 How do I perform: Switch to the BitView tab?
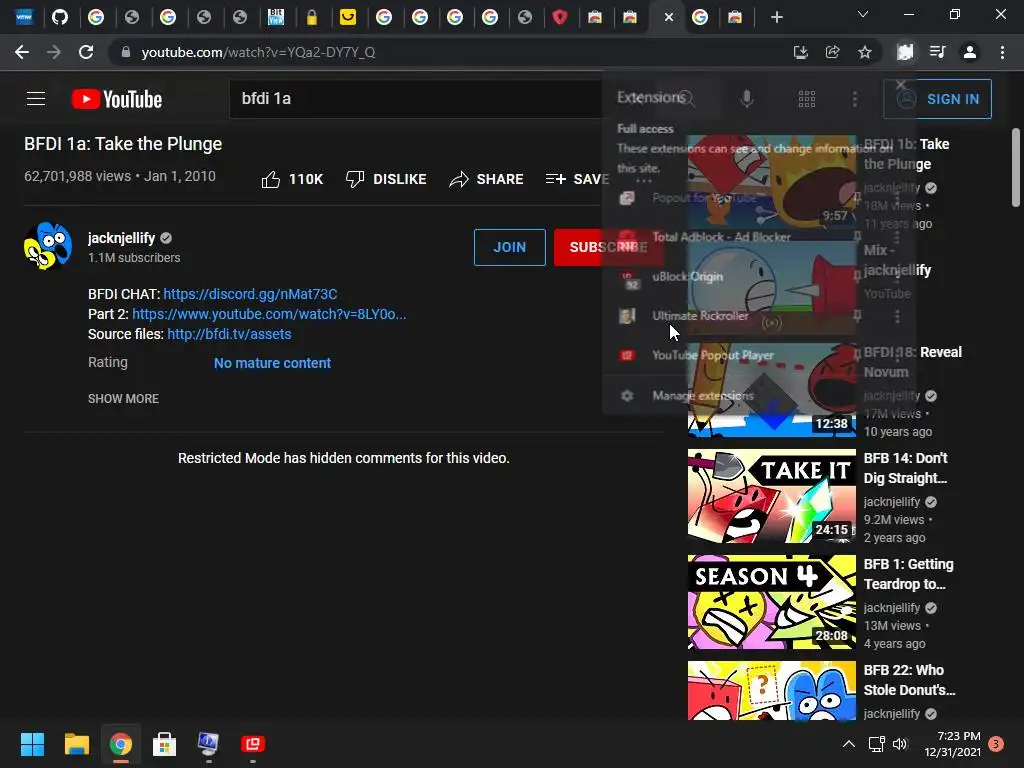coord(276,17)
